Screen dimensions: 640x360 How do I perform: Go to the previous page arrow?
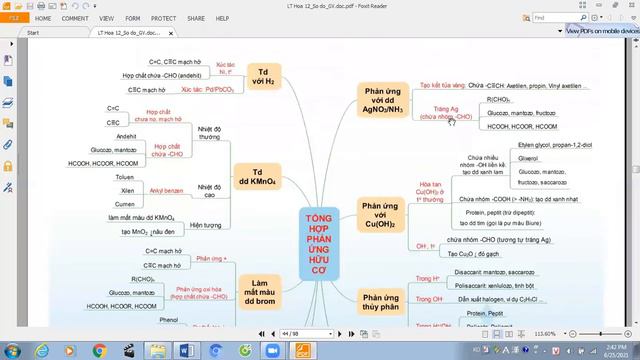click(x=273, y=334)
